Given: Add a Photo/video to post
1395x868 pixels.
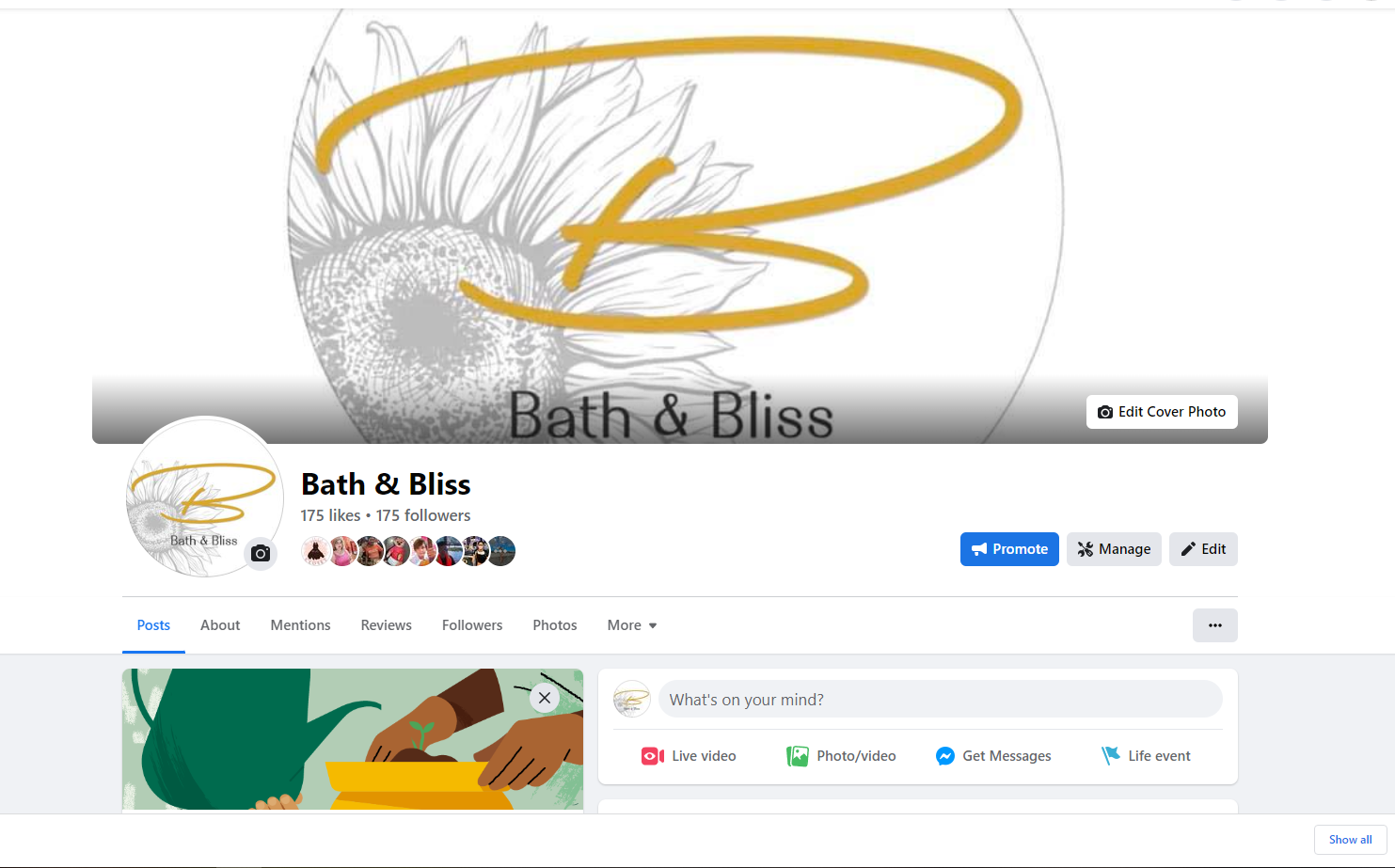Looking at the screenshot, I should (x=841, y=756).
